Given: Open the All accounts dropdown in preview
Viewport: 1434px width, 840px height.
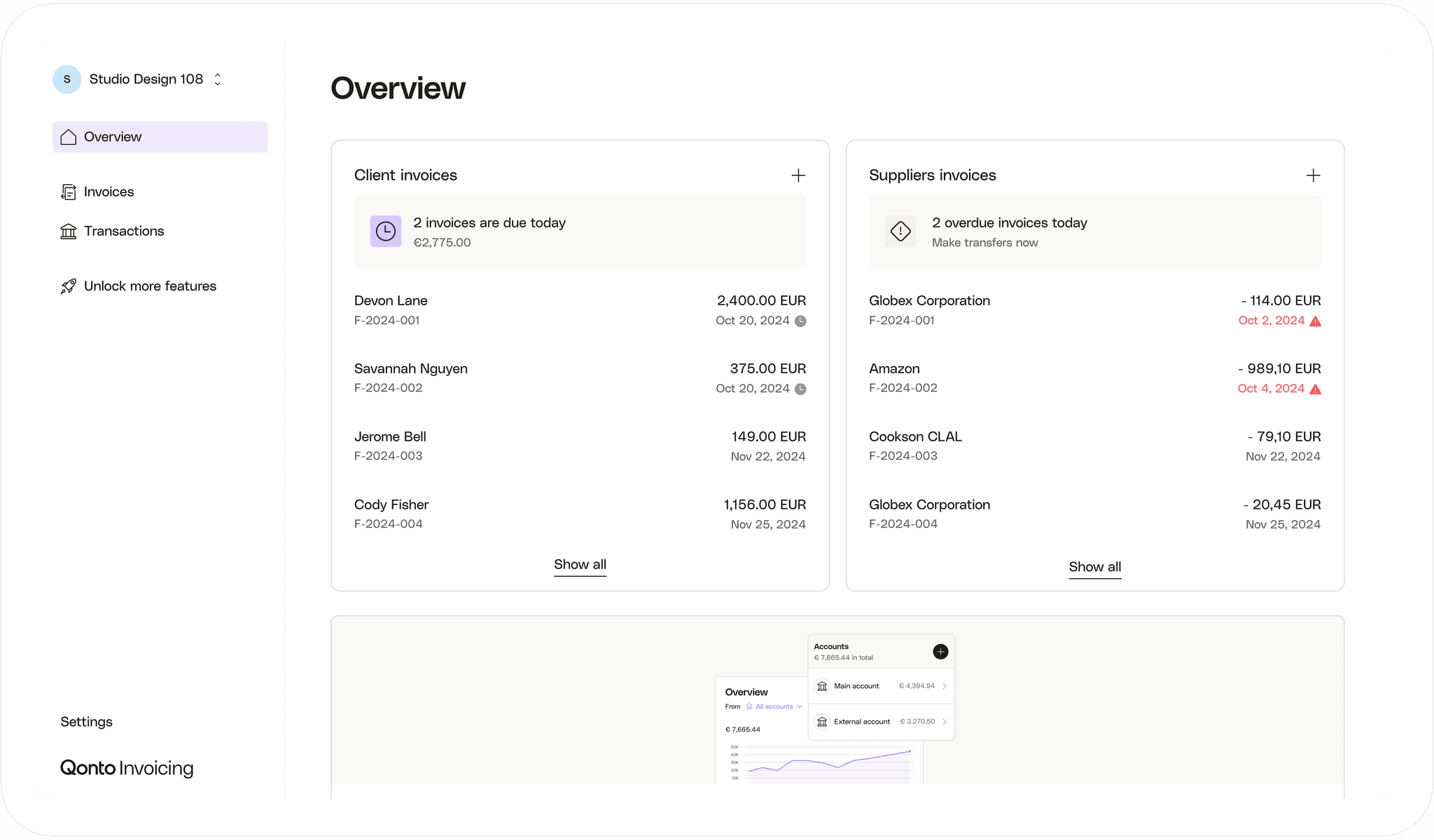Looking at the screenshot, I should [x=774, y=706].
